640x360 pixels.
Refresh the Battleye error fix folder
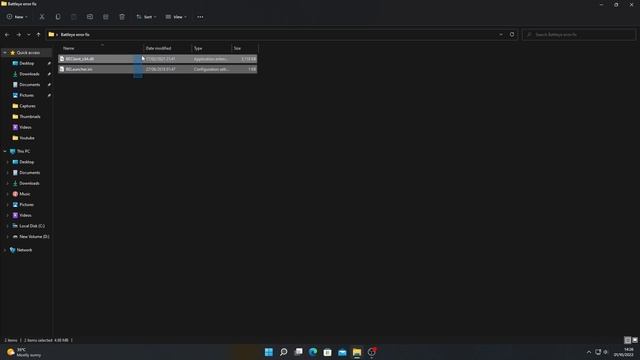click(512, 35)
